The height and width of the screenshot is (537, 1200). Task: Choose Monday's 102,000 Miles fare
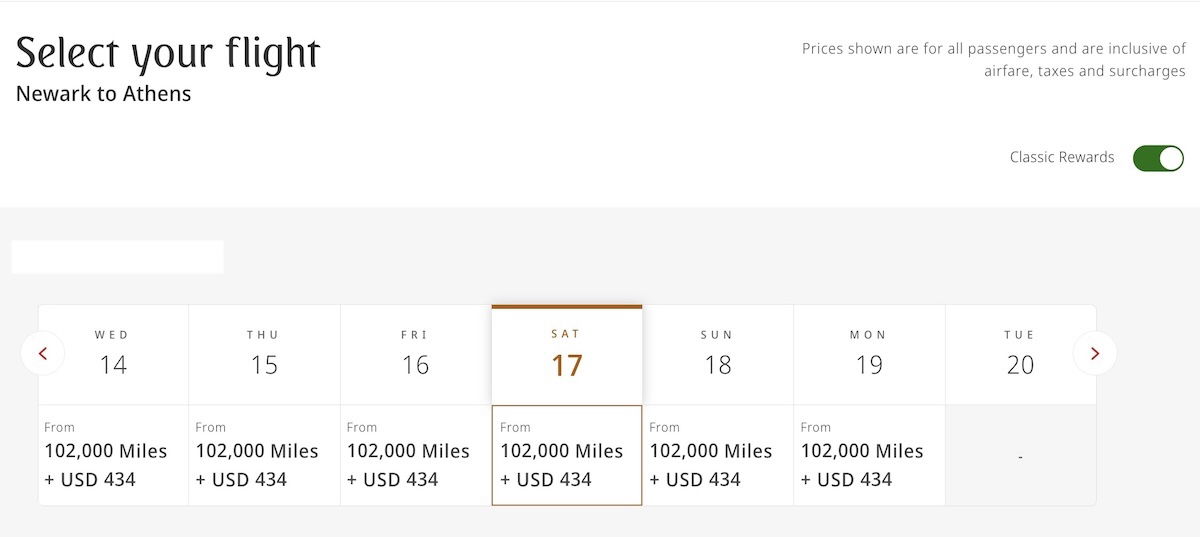869,455
